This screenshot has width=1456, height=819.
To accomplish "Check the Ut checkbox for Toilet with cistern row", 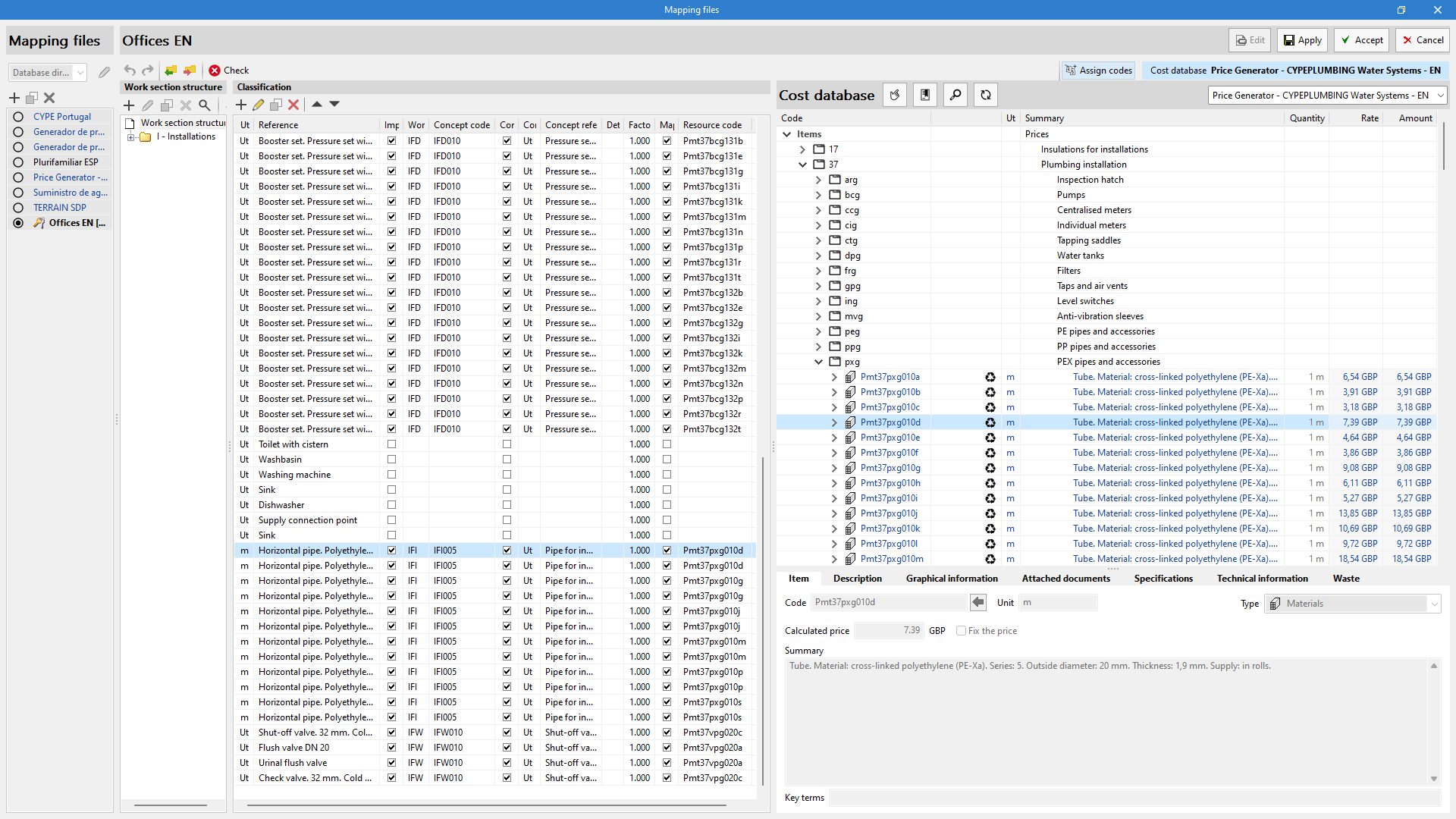I will pos(391,444).
